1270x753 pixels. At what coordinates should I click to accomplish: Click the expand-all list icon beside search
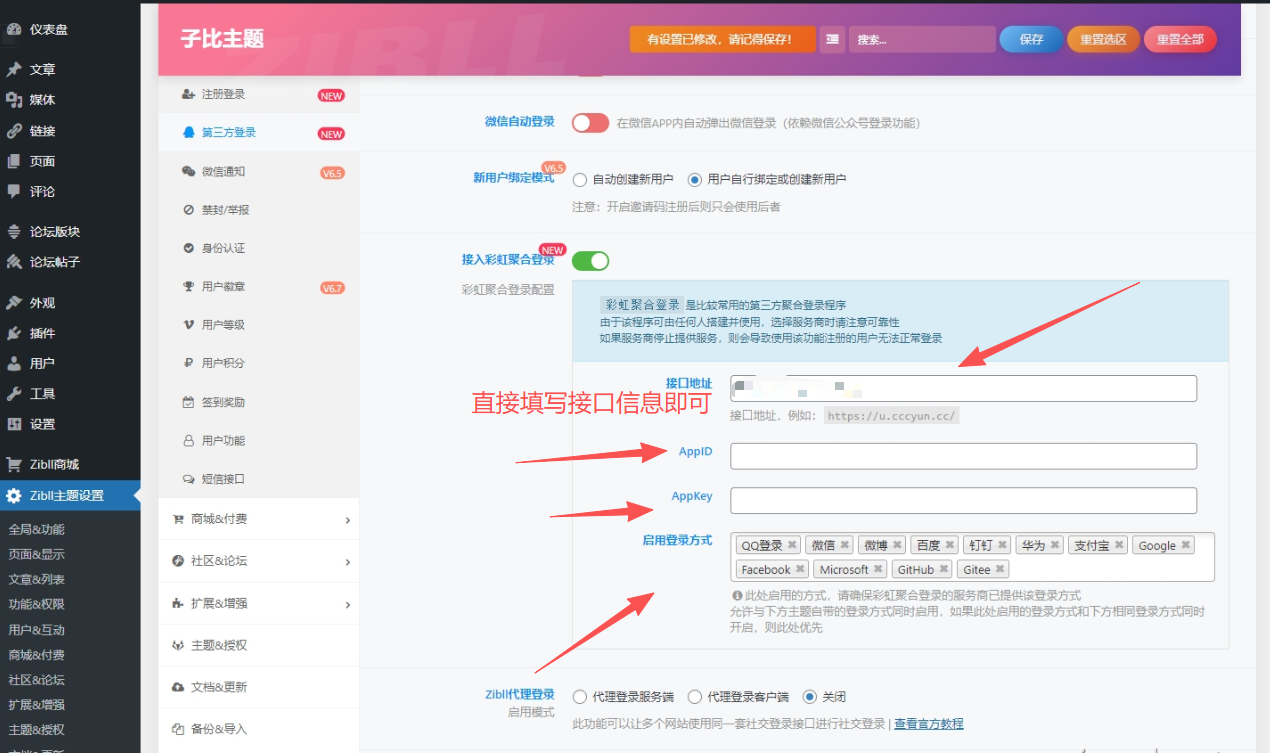pos(832,40)
